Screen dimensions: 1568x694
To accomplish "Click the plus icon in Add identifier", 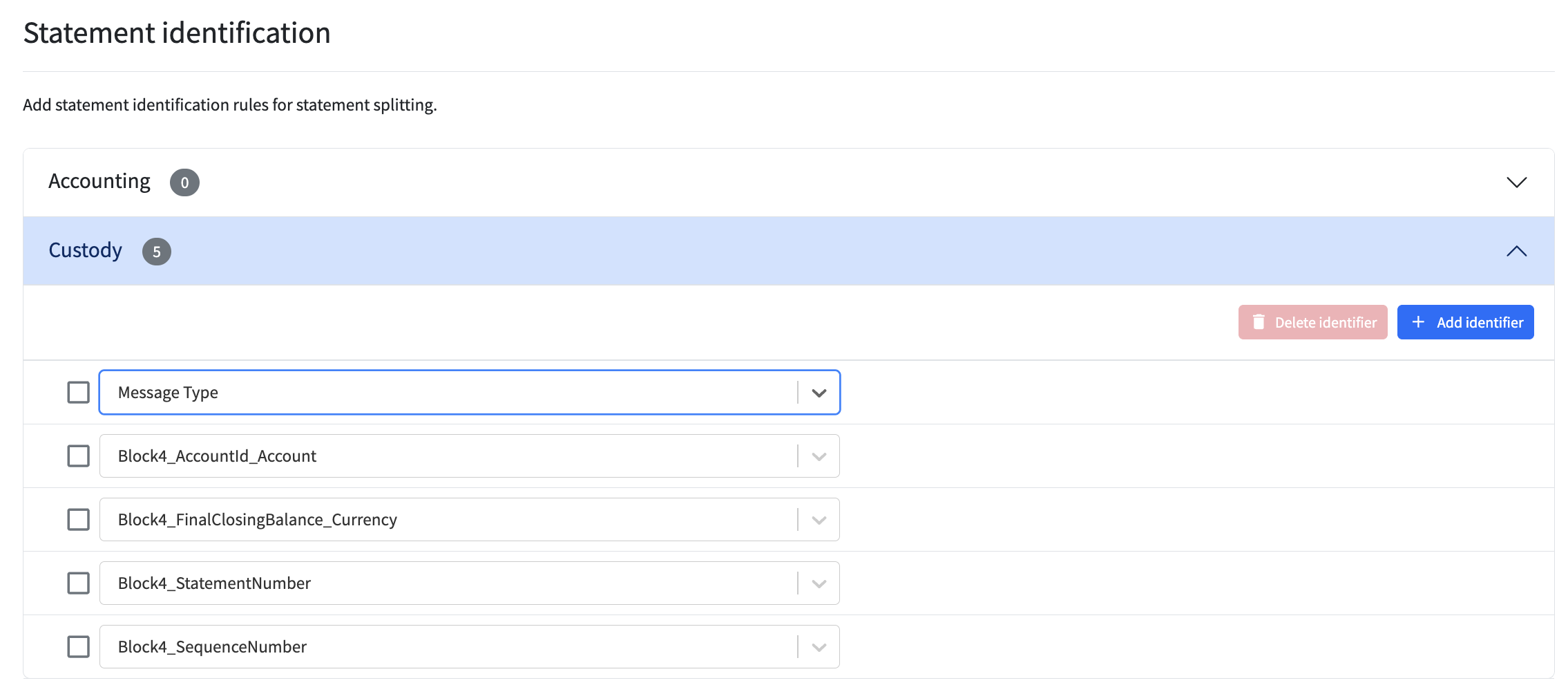I will click(1418, 322).
